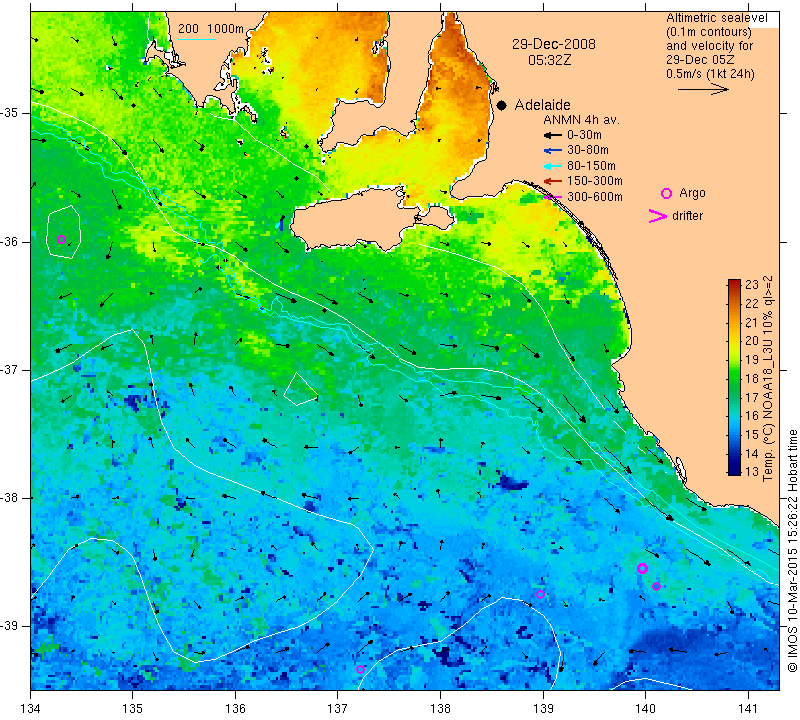Click the '0.5m/s (1kt 24h)' scale text
Image resolution: width=800 pixels, height=720 pixels.
[710, 73]
